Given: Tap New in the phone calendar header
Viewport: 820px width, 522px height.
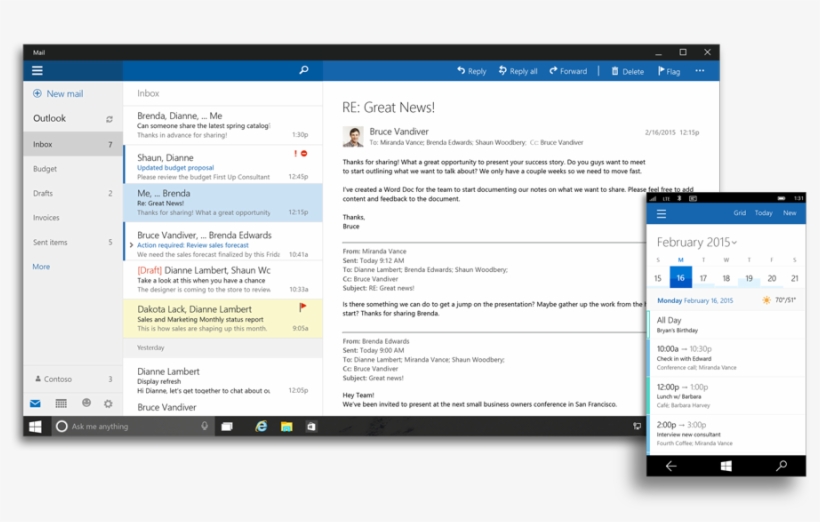Looking at the screenshot, I should [789, 213].
